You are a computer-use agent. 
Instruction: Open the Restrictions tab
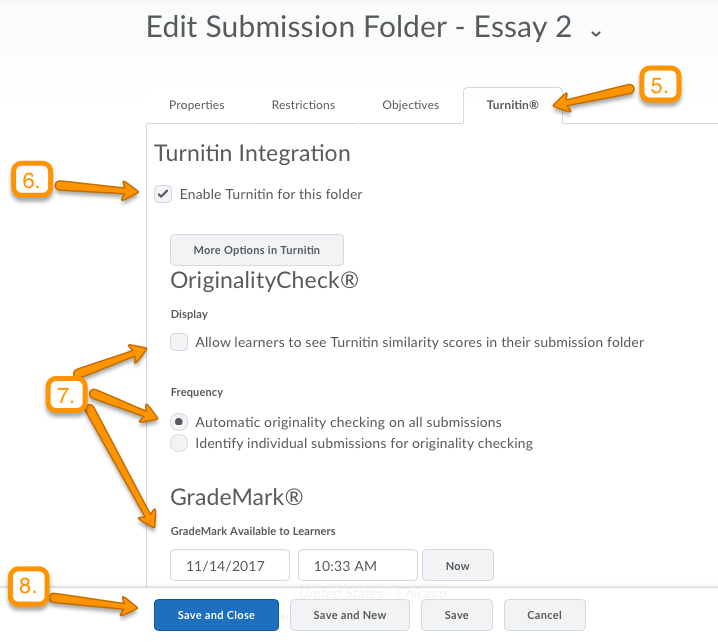pos(303,105)
